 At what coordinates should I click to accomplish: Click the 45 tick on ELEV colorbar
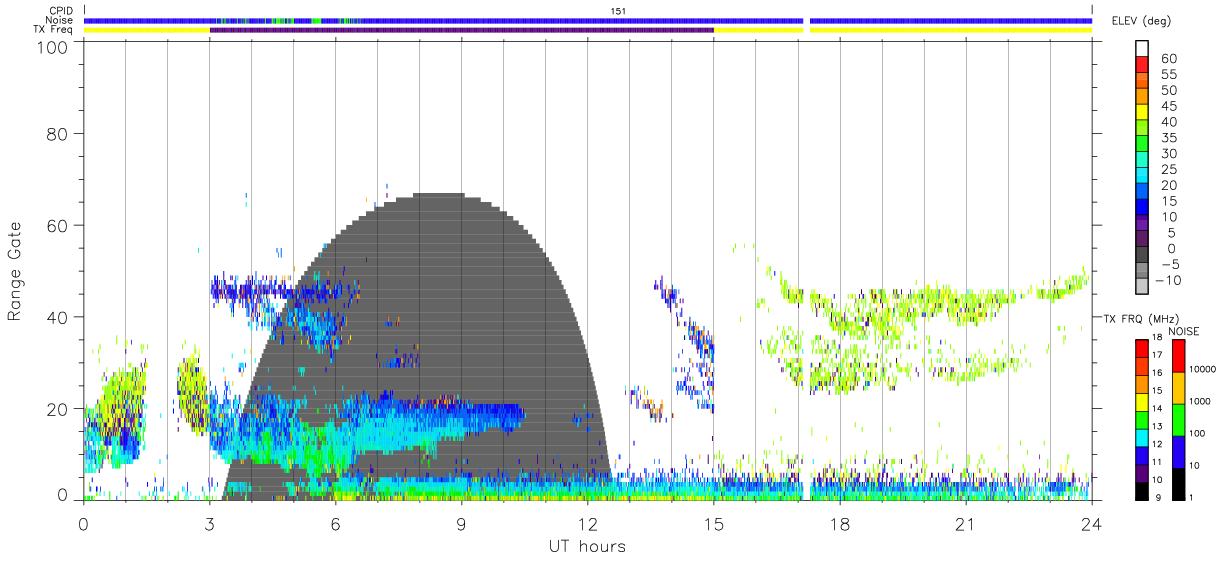click(1169, 107)
